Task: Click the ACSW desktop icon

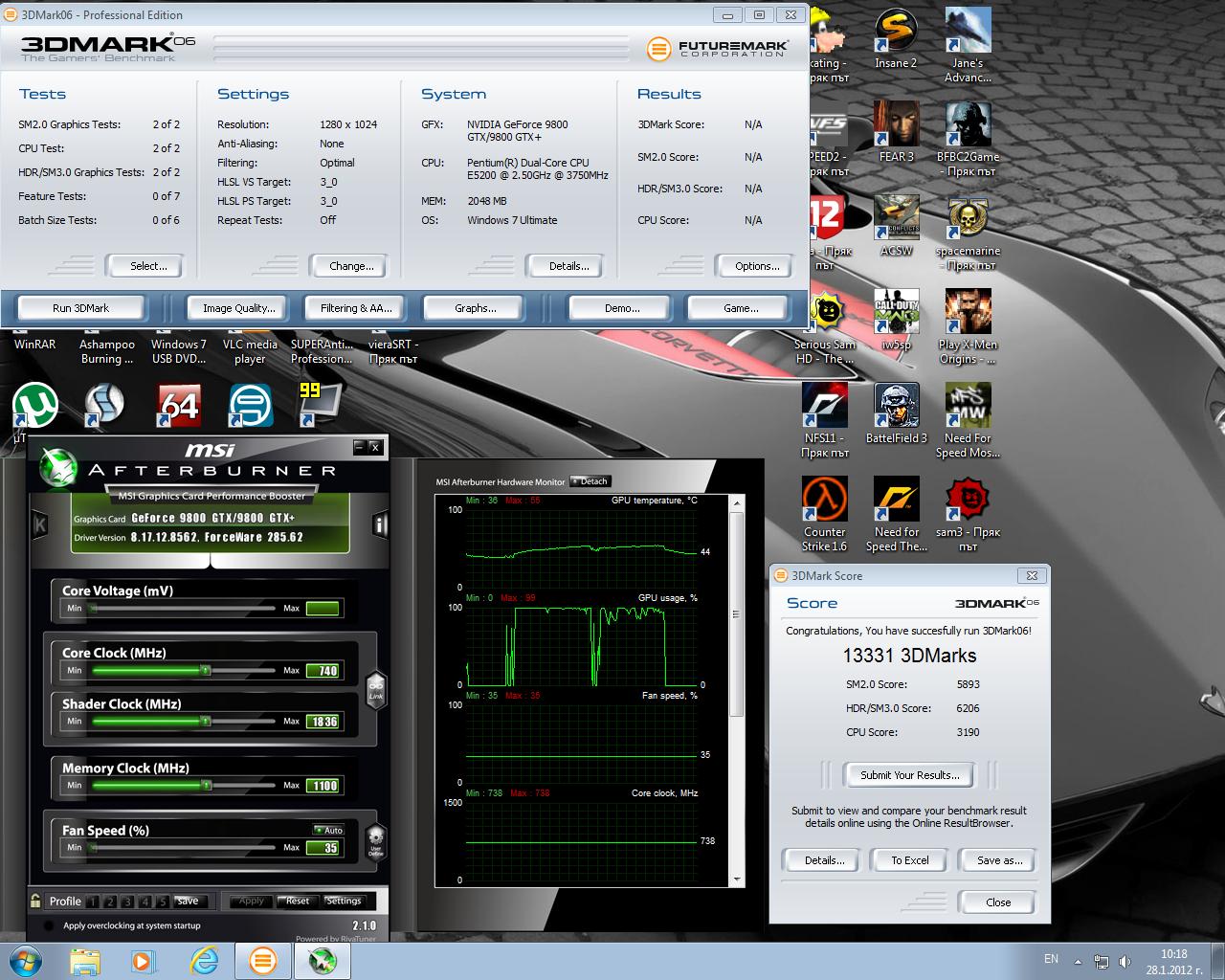Action: [896, 227]
